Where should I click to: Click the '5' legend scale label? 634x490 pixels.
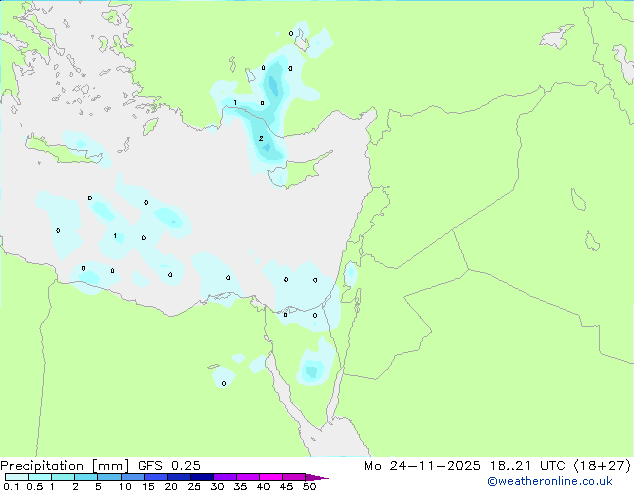[x=98, y=486]
